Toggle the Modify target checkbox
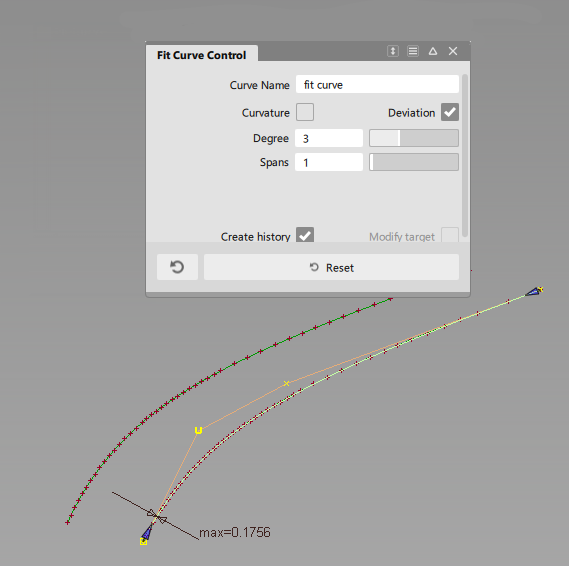The height and width of the screenshot is (566, 569). point(450,235)
